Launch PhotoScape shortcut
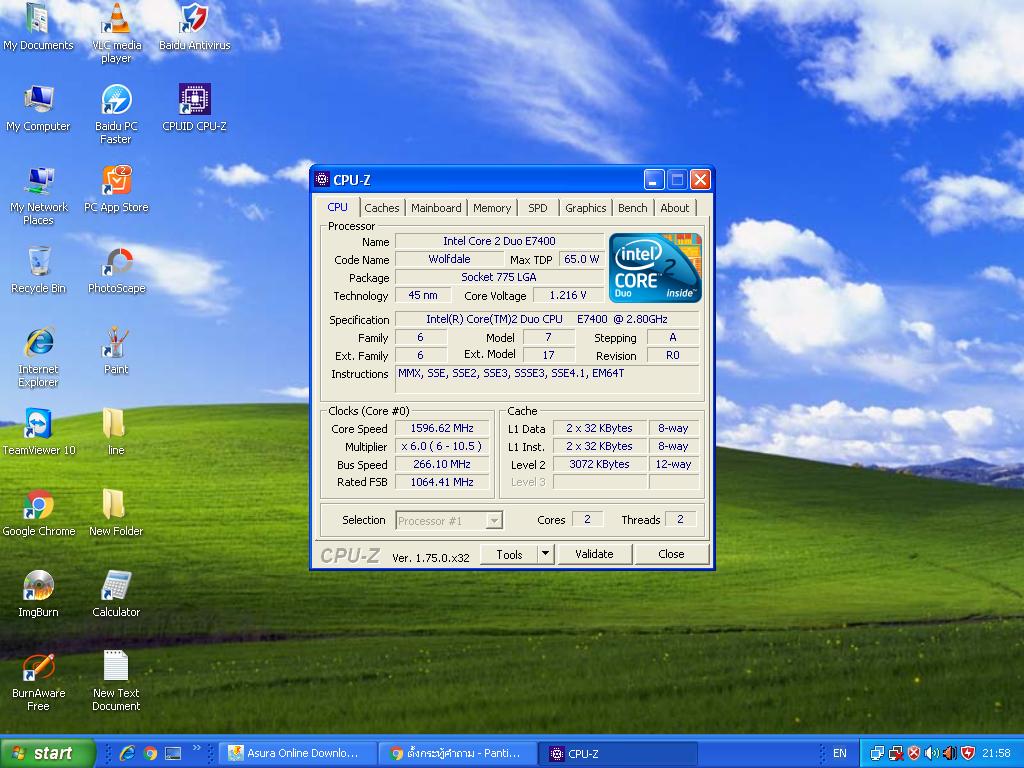The height and width of the screenshot is (768, 1024). 117,270
